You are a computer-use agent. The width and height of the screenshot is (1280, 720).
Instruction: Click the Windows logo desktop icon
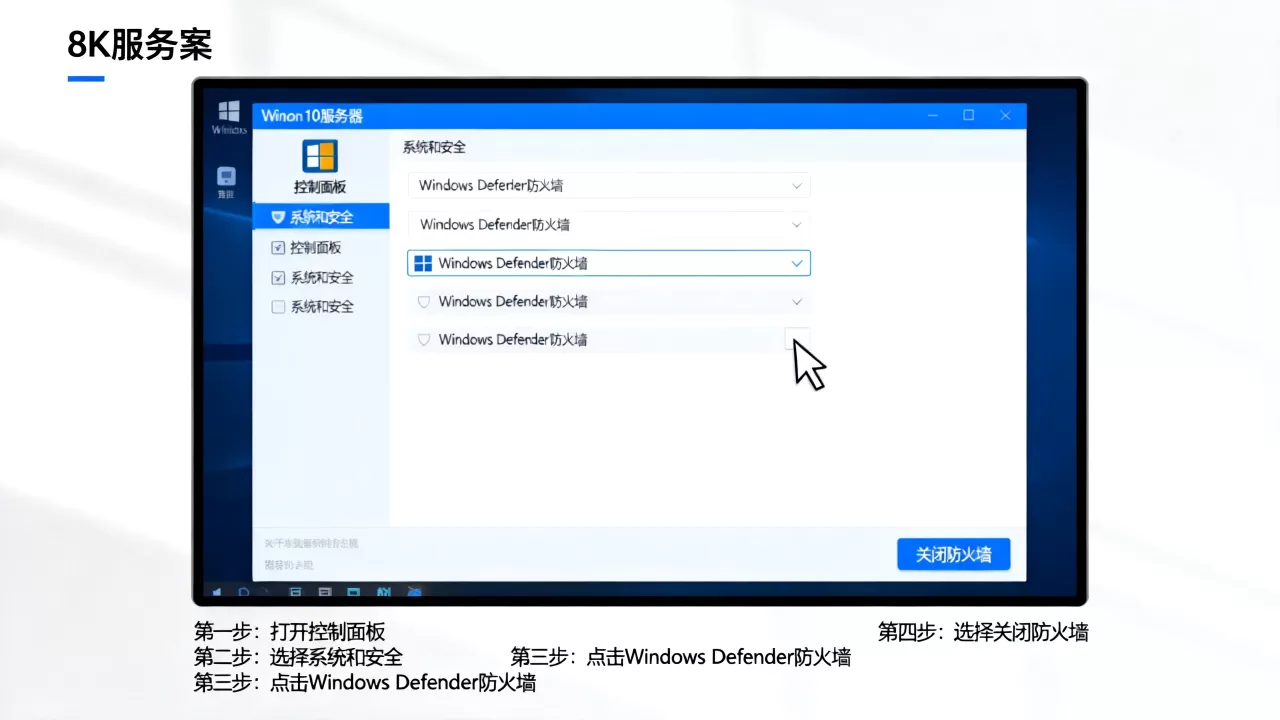pyautogui.click(x=229, y=110)
